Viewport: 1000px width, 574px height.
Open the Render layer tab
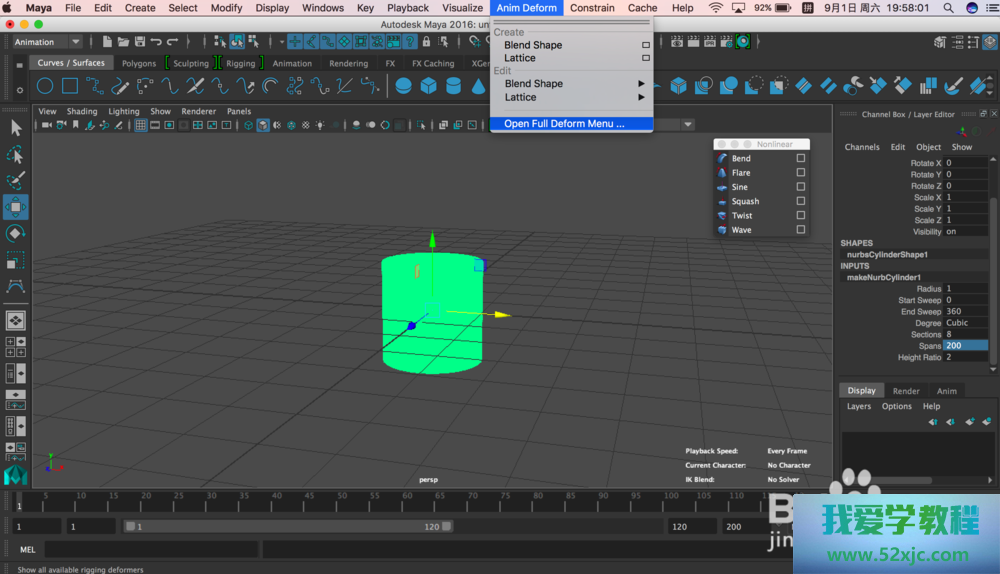(x=906, y=391)
